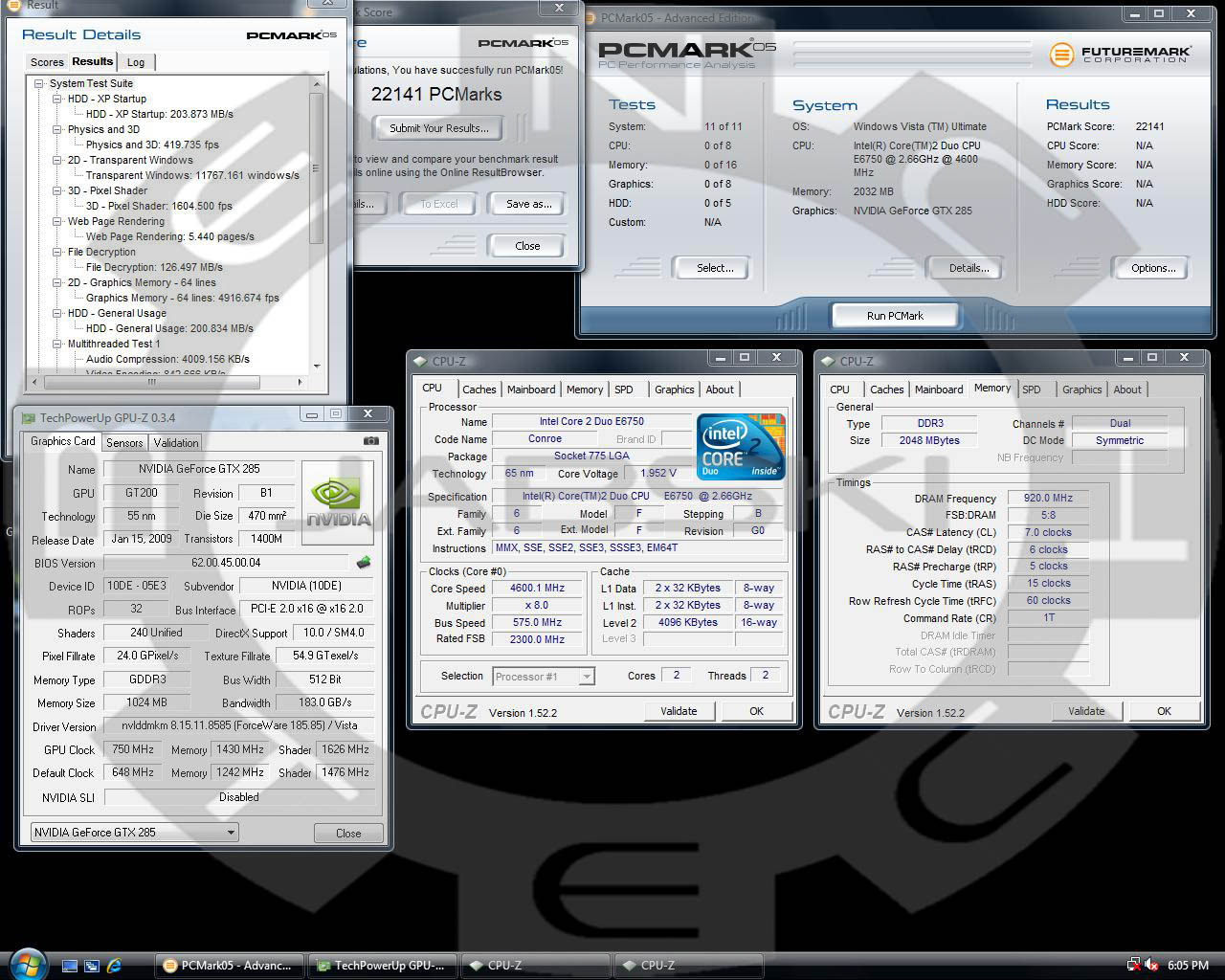Switch to the Validation tab in GPU-Z

coord(176,443)
